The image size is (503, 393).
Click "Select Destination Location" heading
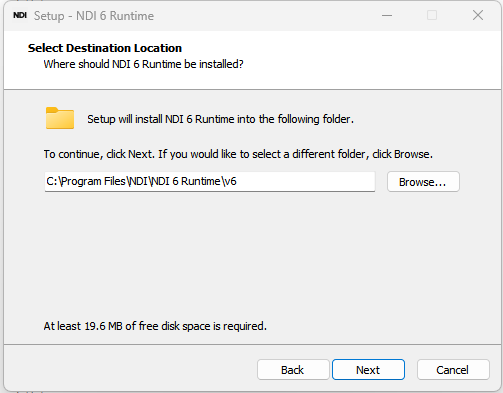pyautogui.click(x=105, y=48)
